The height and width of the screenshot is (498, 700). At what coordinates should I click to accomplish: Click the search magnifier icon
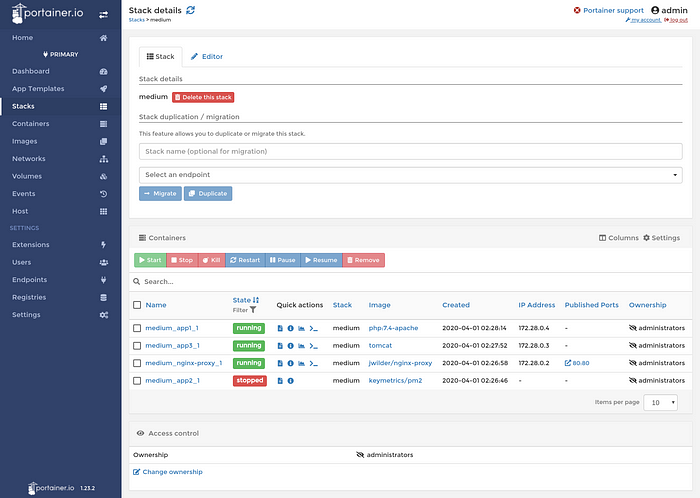tap(137, 282)
